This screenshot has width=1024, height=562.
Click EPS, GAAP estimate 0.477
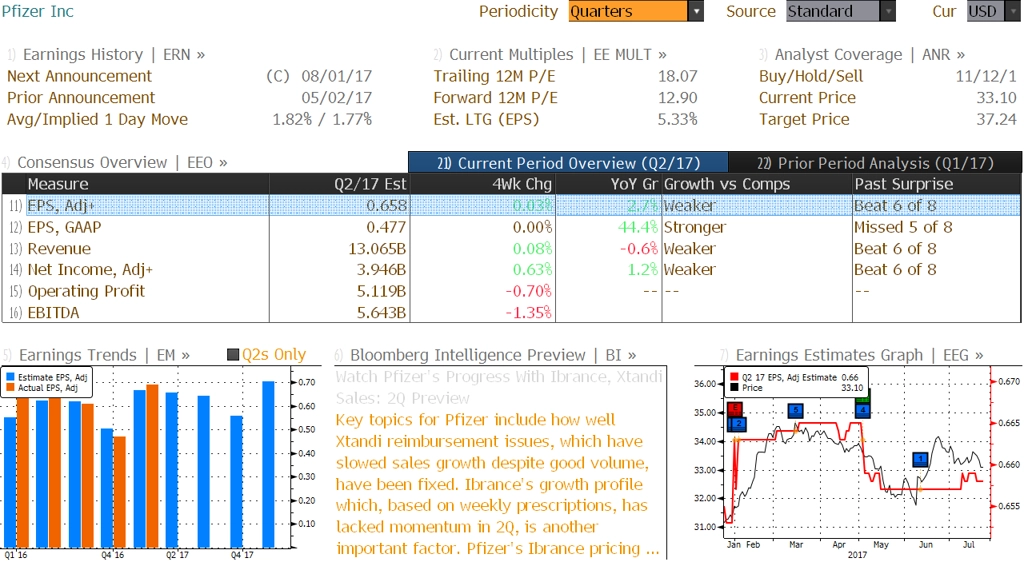tap(385, 227)
